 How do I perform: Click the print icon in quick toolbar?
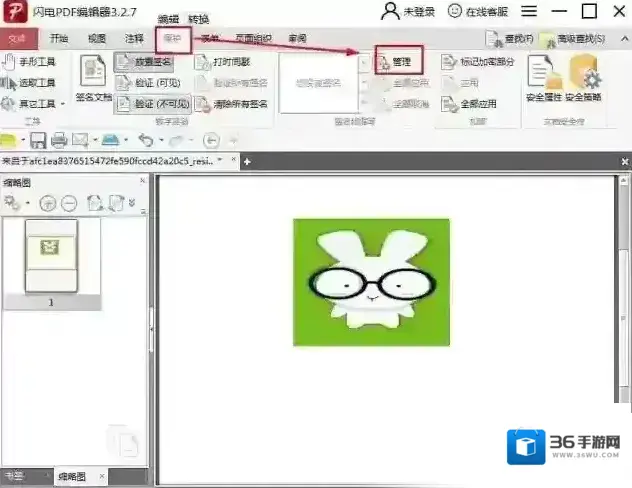point(59,140)
